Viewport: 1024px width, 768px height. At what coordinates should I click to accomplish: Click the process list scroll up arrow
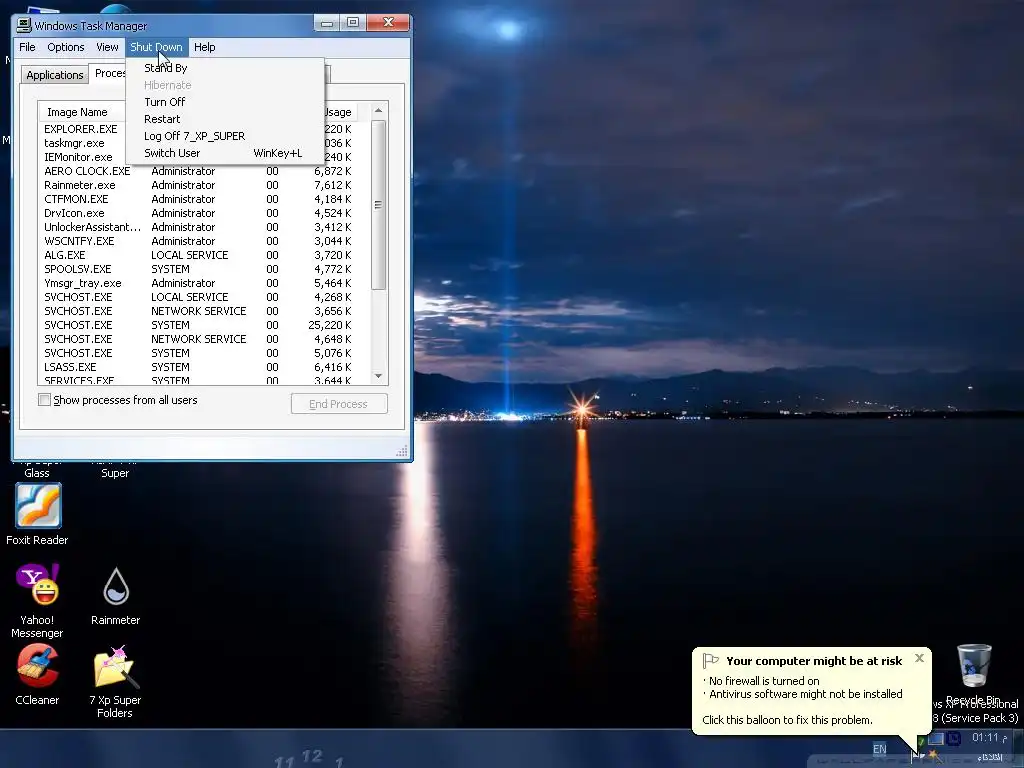pyautogui.click(x=378, y=110)
